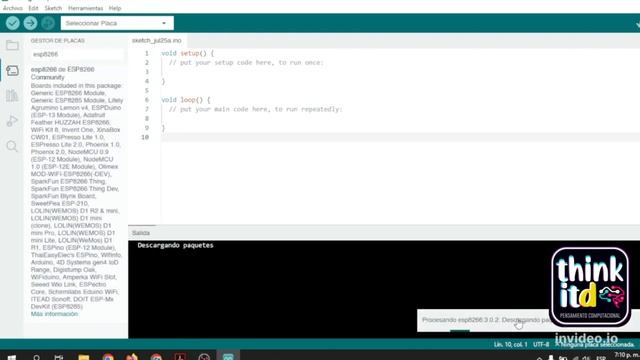Click the esp8266 board search field
640x360 pixels.
click(x=77, y=54)
